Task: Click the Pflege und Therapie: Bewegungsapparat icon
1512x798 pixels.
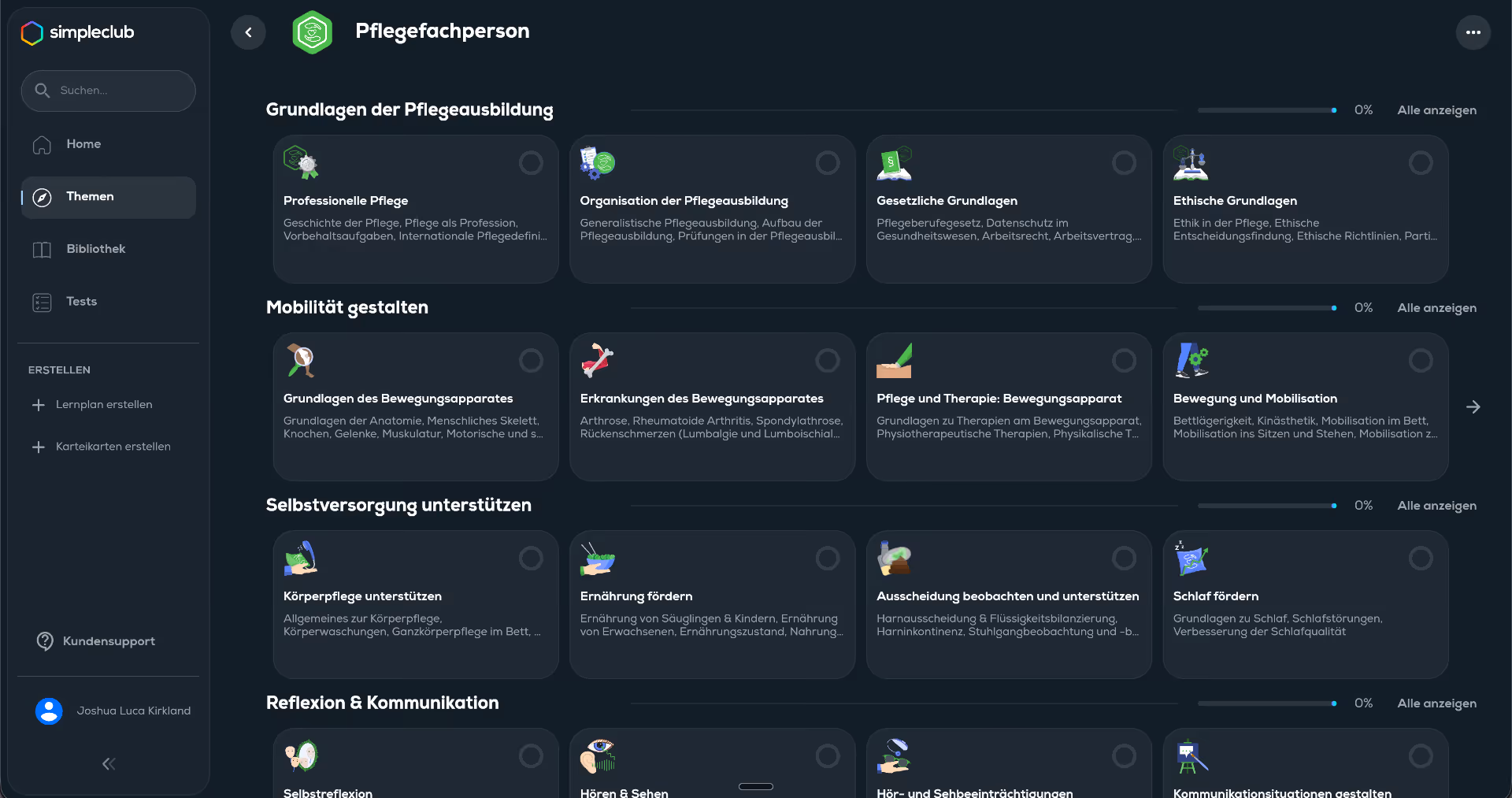Action: point(894,361)
